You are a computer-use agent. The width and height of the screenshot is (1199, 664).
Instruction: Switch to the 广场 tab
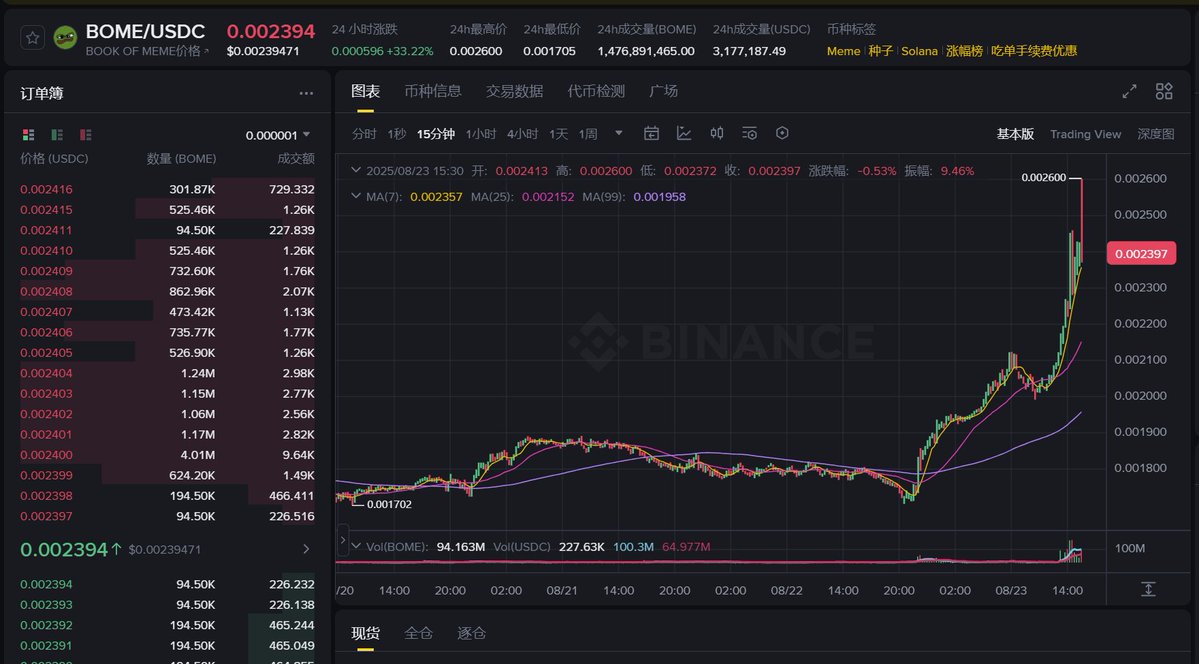[663, 91]
